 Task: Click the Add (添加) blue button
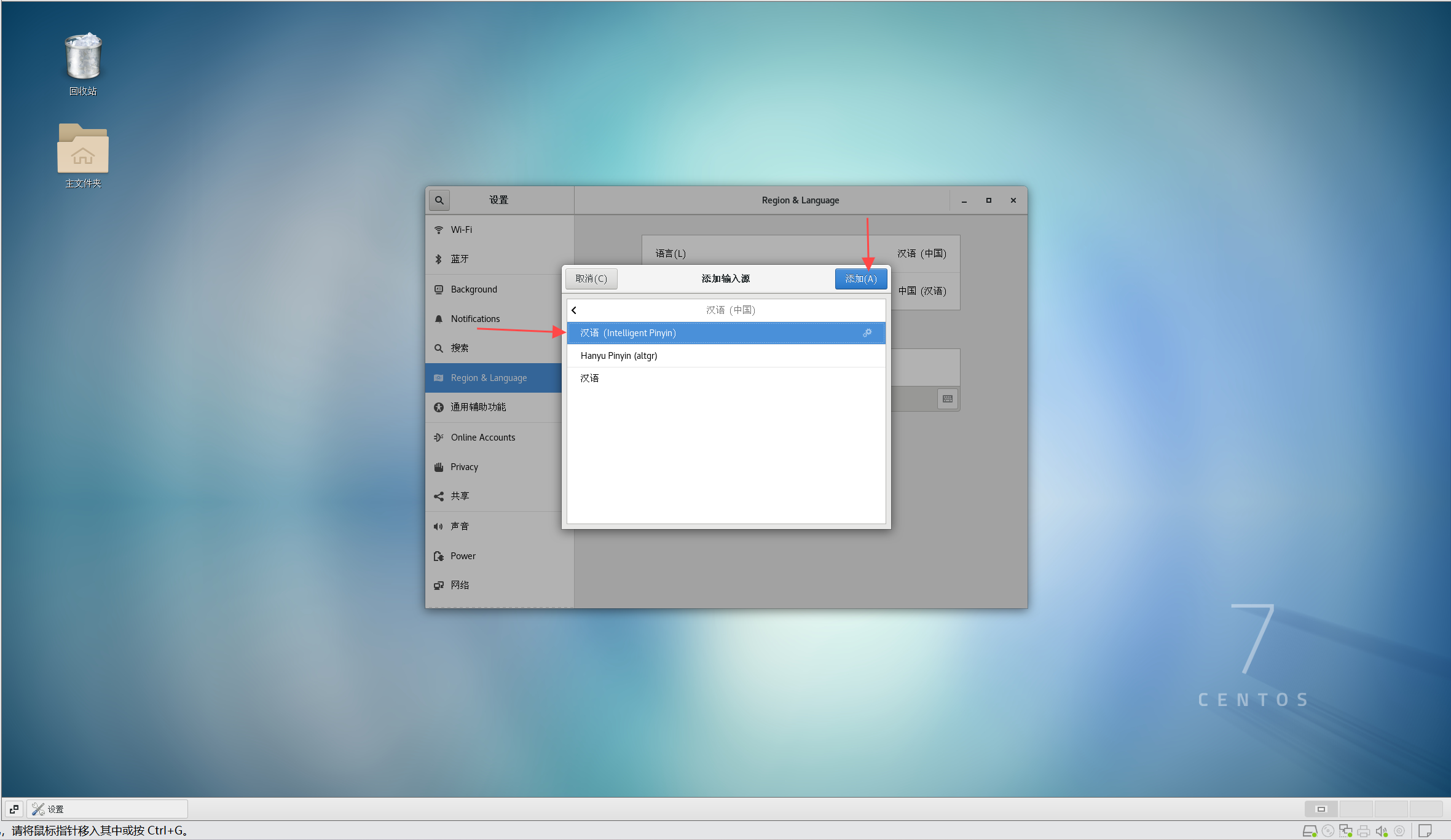860,279
